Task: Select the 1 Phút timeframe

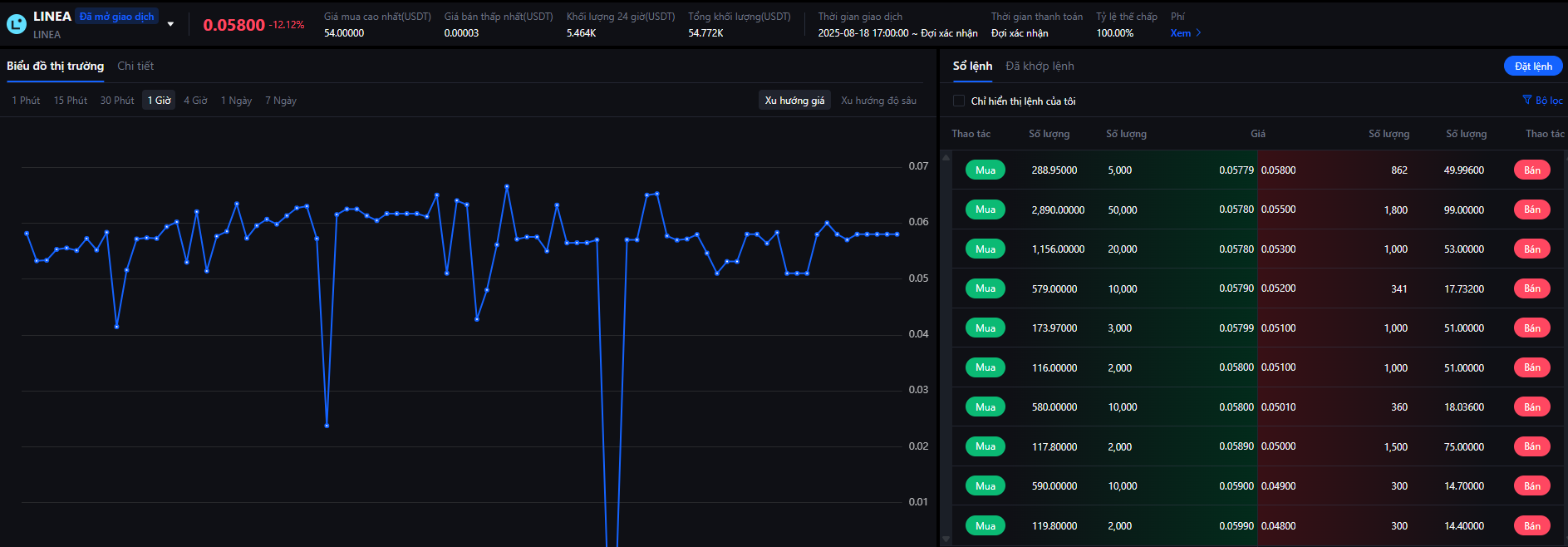Action: [x=26, y=101]
